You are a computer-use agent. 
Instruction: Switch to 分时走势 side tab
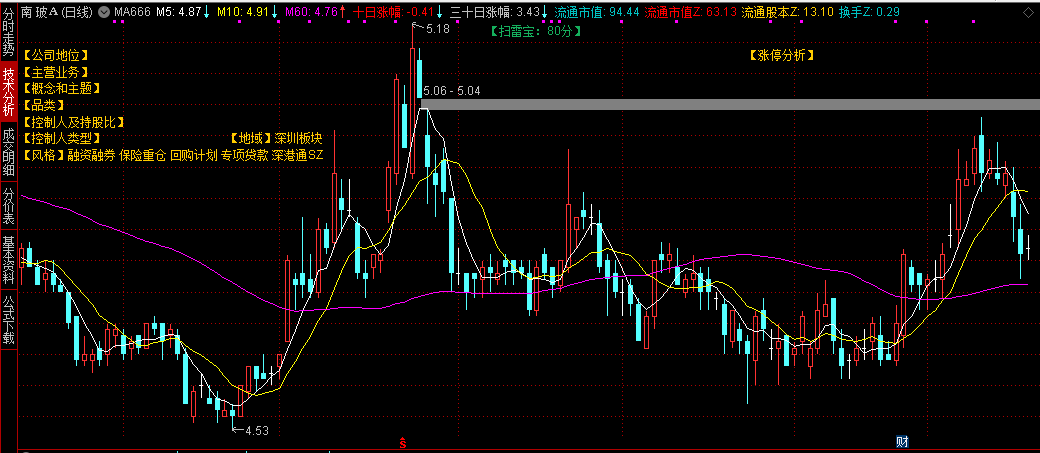pos(9,31)
